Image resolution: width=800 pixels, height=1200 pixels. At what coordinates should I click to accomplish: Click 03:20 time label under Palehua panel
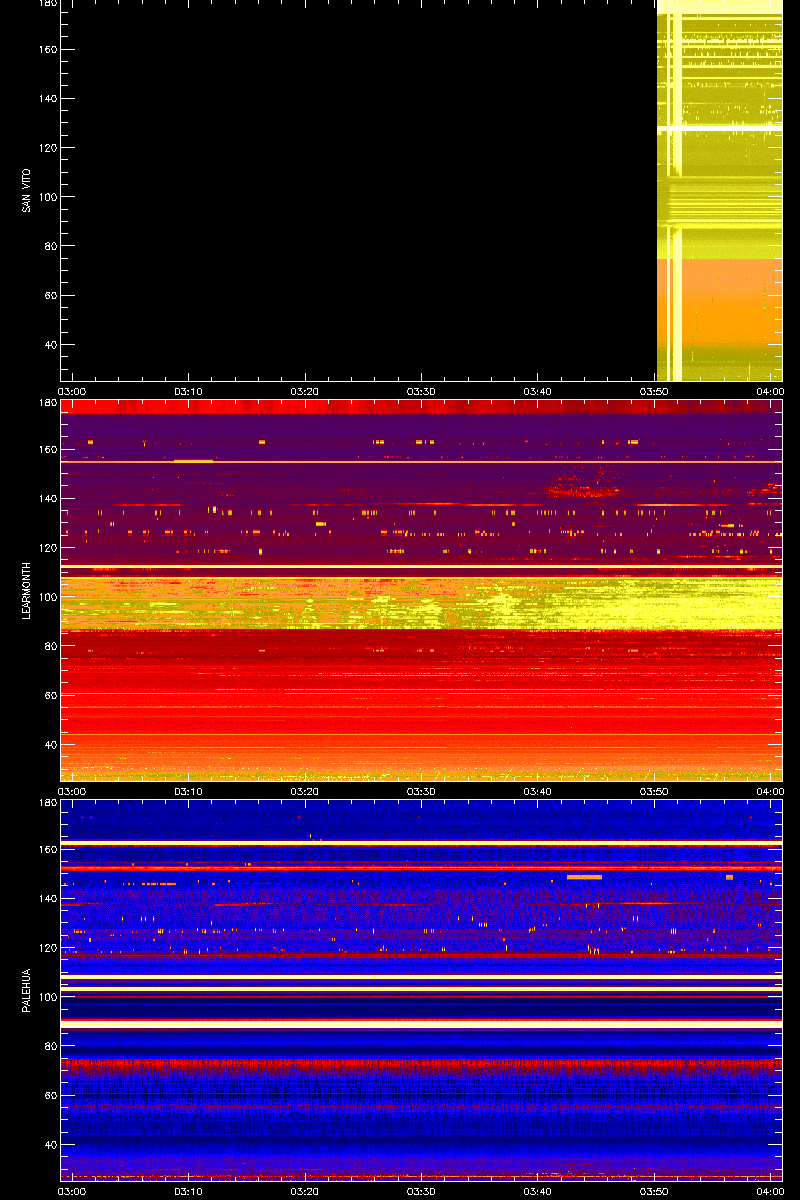point(305,1192)
